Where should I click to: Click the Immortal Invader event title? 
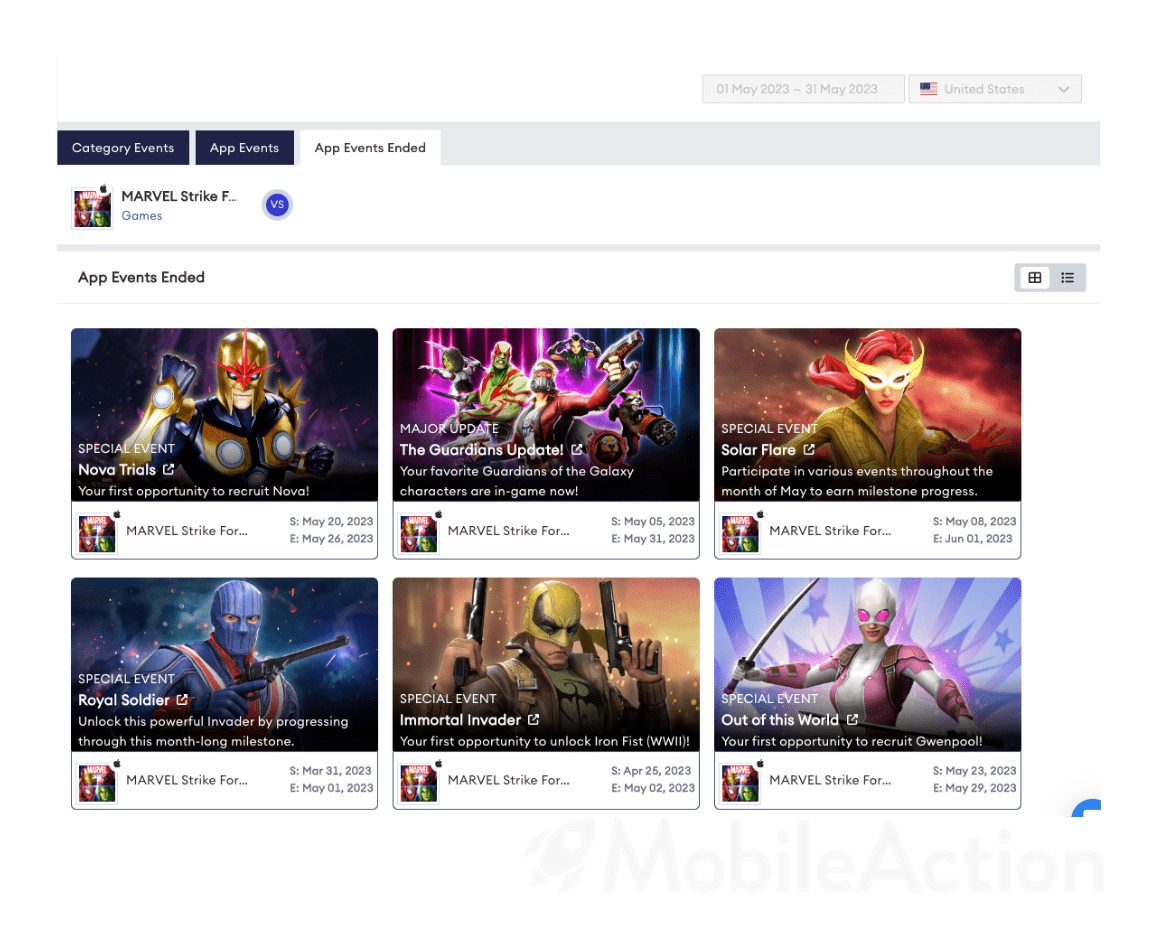[x=460, y=720]
